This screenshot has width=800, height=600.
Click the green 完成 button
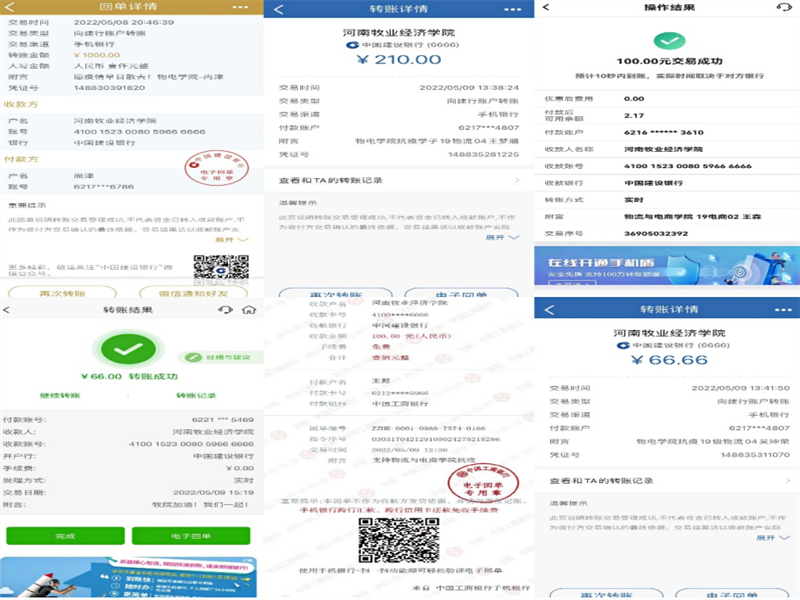coord(68,535)
